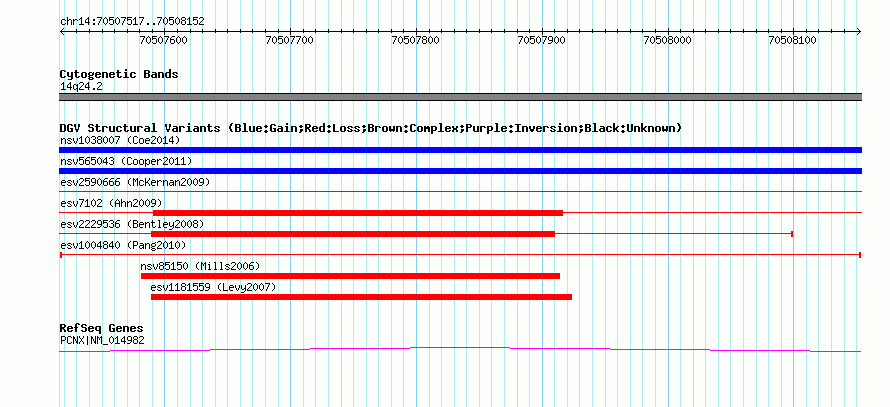Click the esv7102 (Ahn2009) variant label
The width and height of the screenshot is (890, 407).
[111, 203]
